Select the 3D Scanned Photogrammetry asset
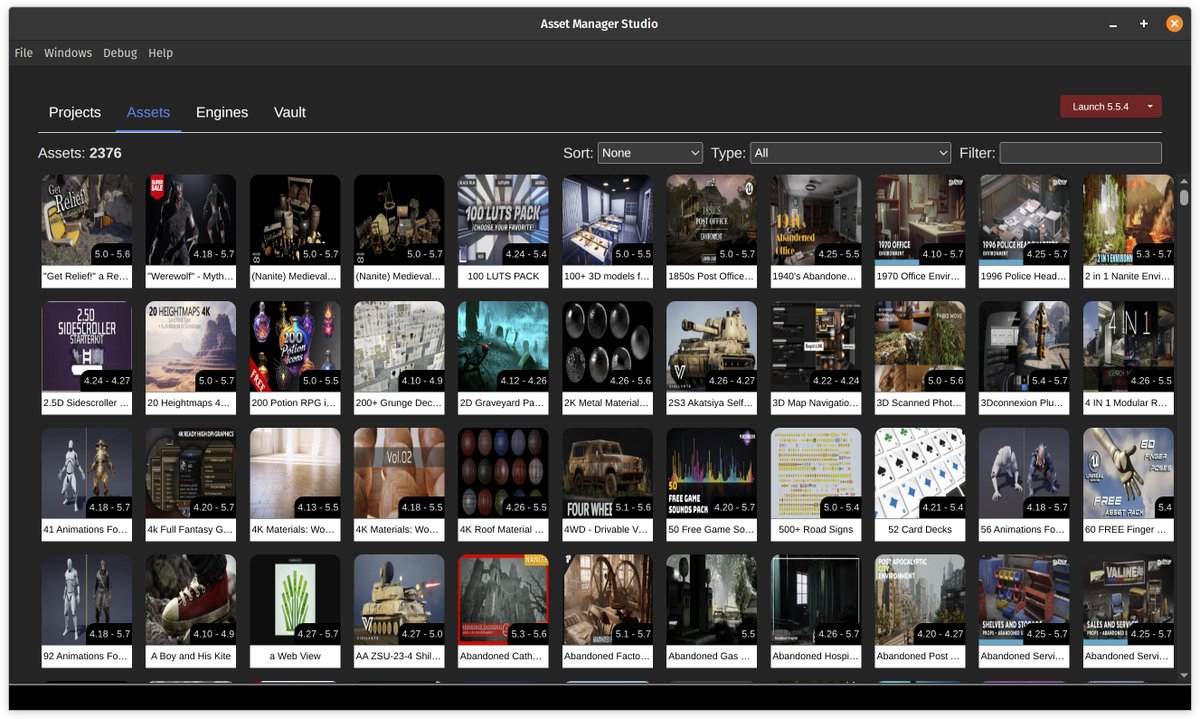The image size is (1200, 719). click(x=920, y=358)
